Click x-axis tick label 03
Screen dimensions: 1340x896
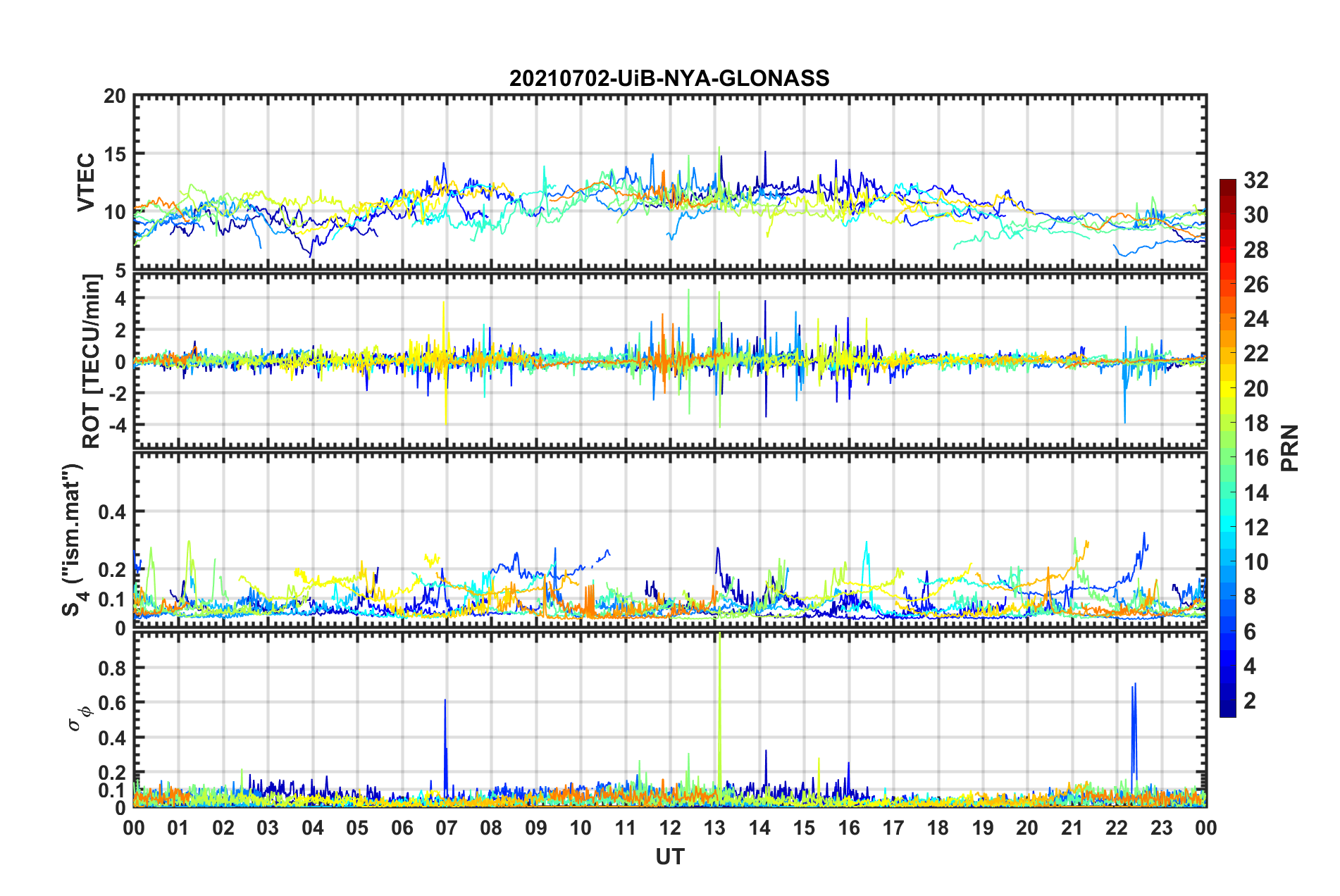click(268, 828)
